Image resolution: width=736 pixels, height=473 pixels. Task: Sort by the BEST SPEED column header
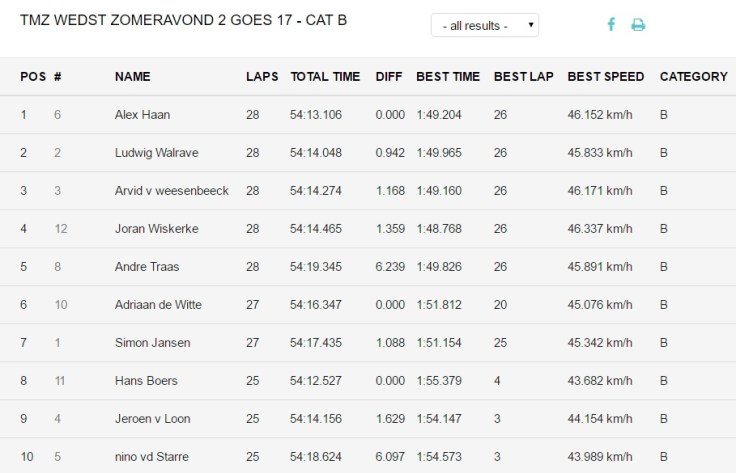(606, 76)
